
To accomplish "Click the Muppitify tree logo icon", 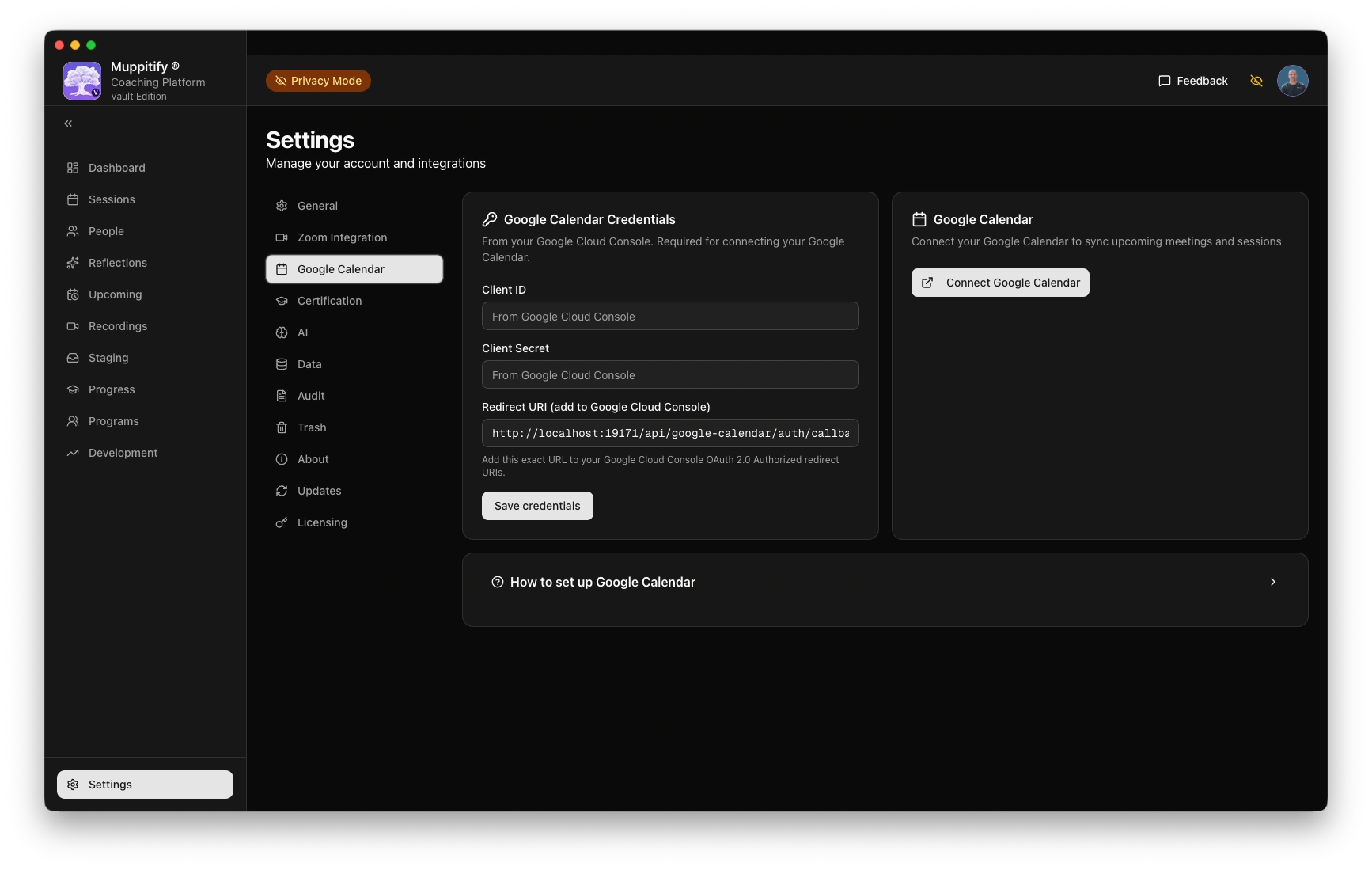I will click(82, 81).
